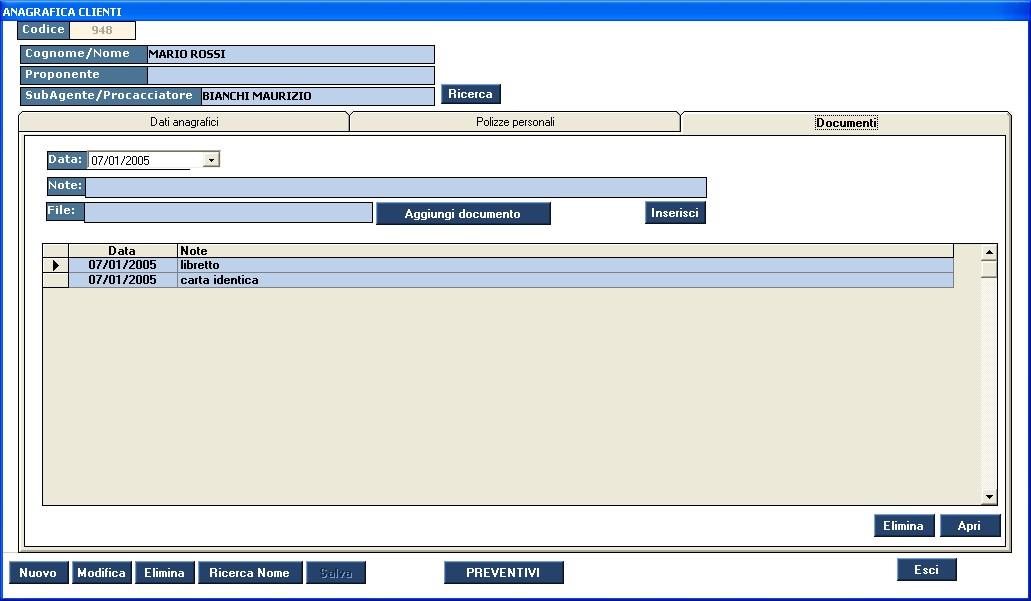Click the Note column header

point(565,251)
